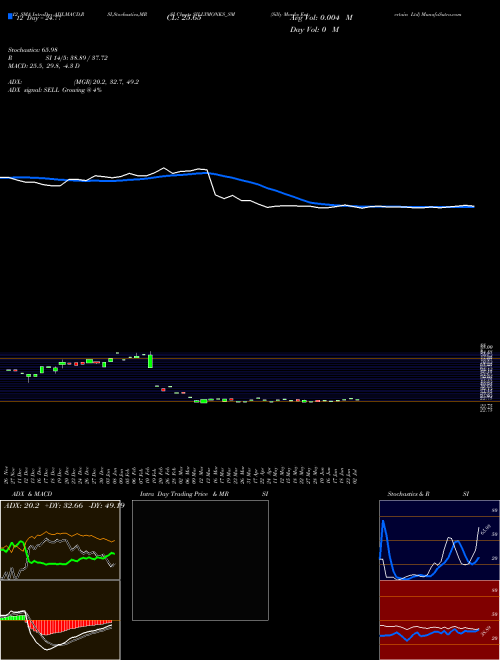Click the 'Stochastics & R' panel title

[x=408, y=494]
